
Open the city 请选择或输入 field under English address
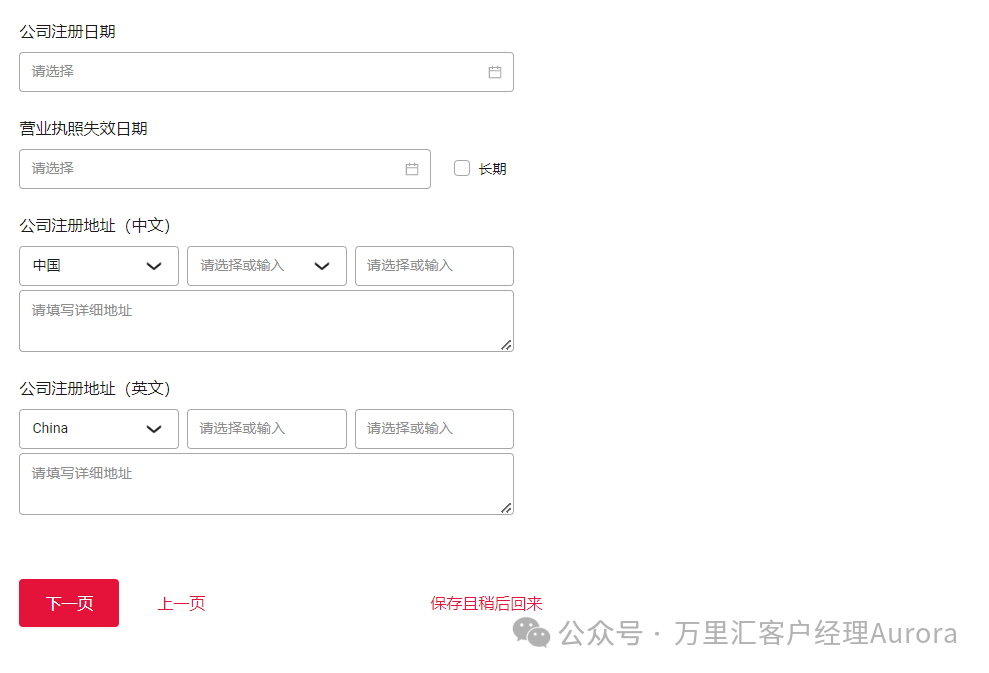pyautogui.click(x=433, y=428)
